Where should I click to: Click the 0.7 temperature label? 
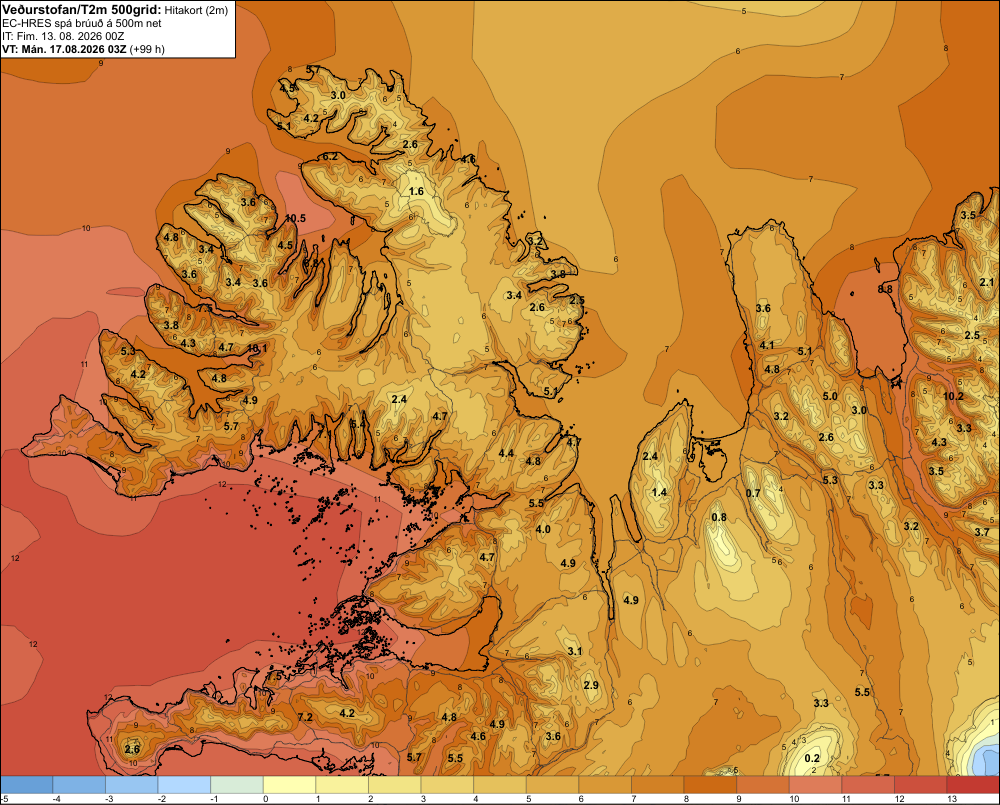pyautogui.click(x=753, y=493)
